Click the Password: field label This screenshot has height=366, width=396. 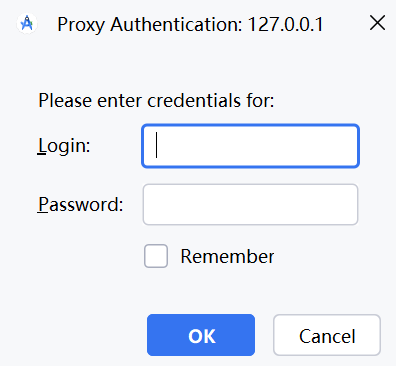click(80, 204)
